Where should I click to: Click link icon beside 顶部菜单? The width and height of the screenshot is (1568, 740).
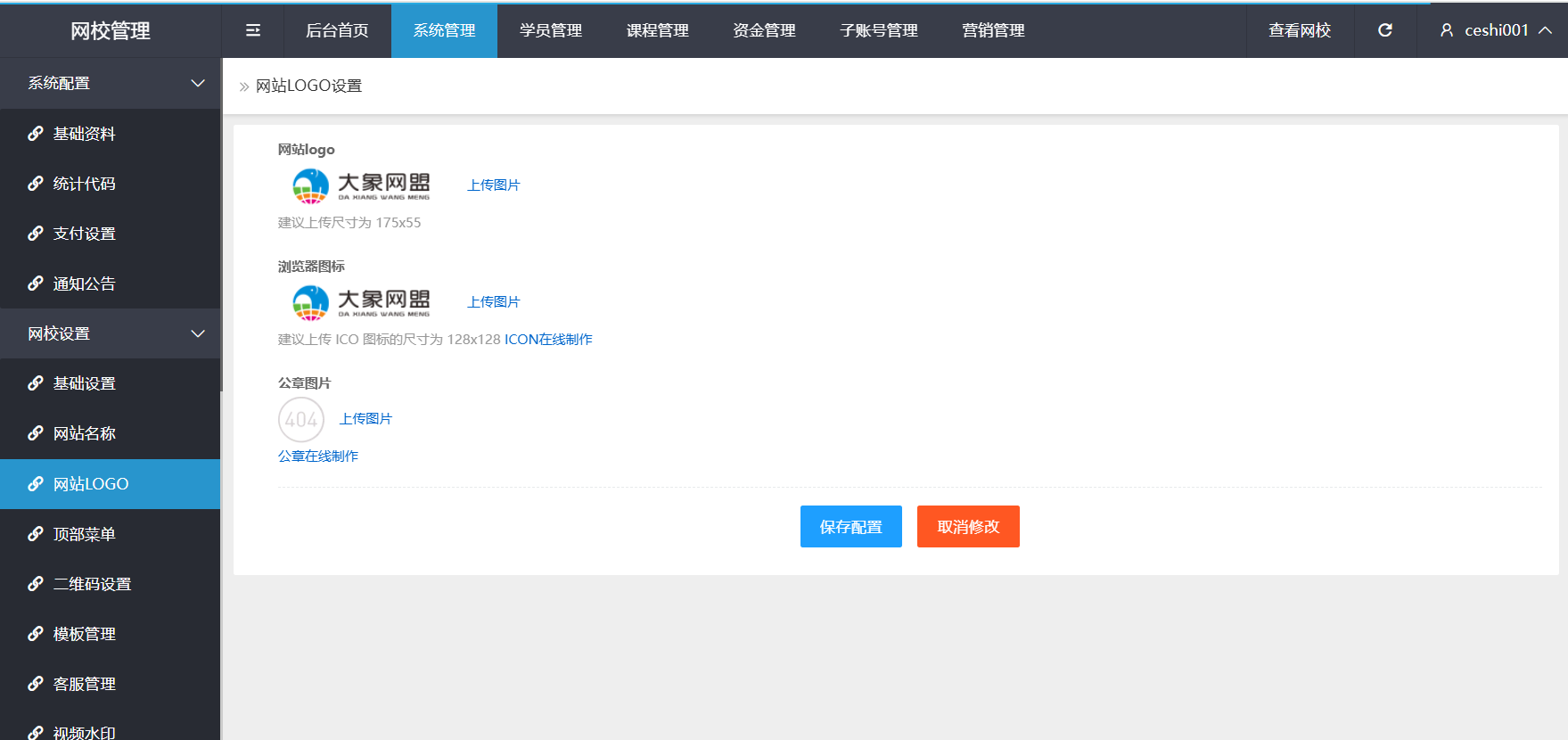36,534
